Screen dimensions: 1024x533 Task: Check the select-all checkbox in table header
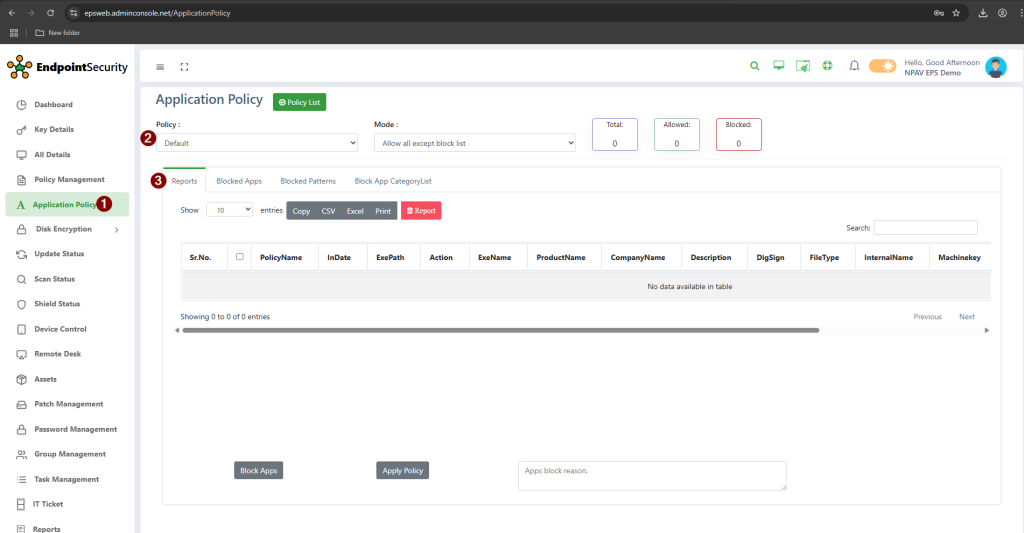240,257
